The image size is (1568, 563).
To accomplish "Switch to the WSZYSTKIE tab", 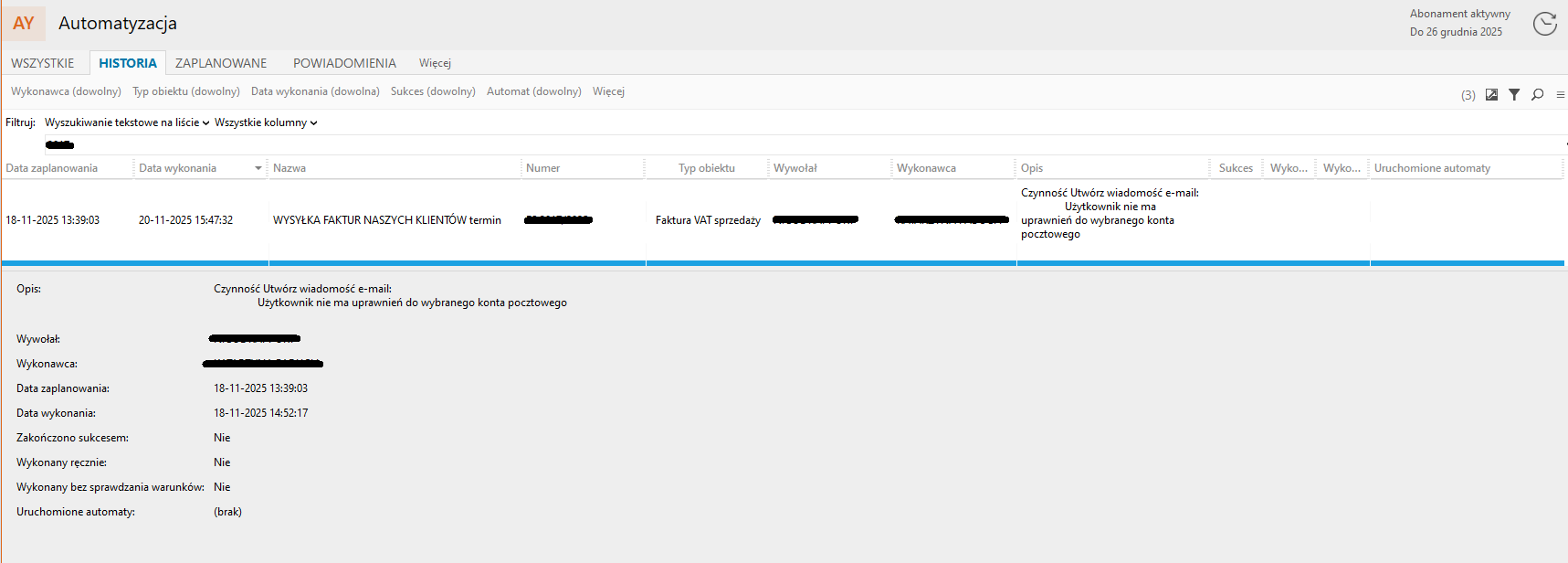I will click(x=43, y=63).
